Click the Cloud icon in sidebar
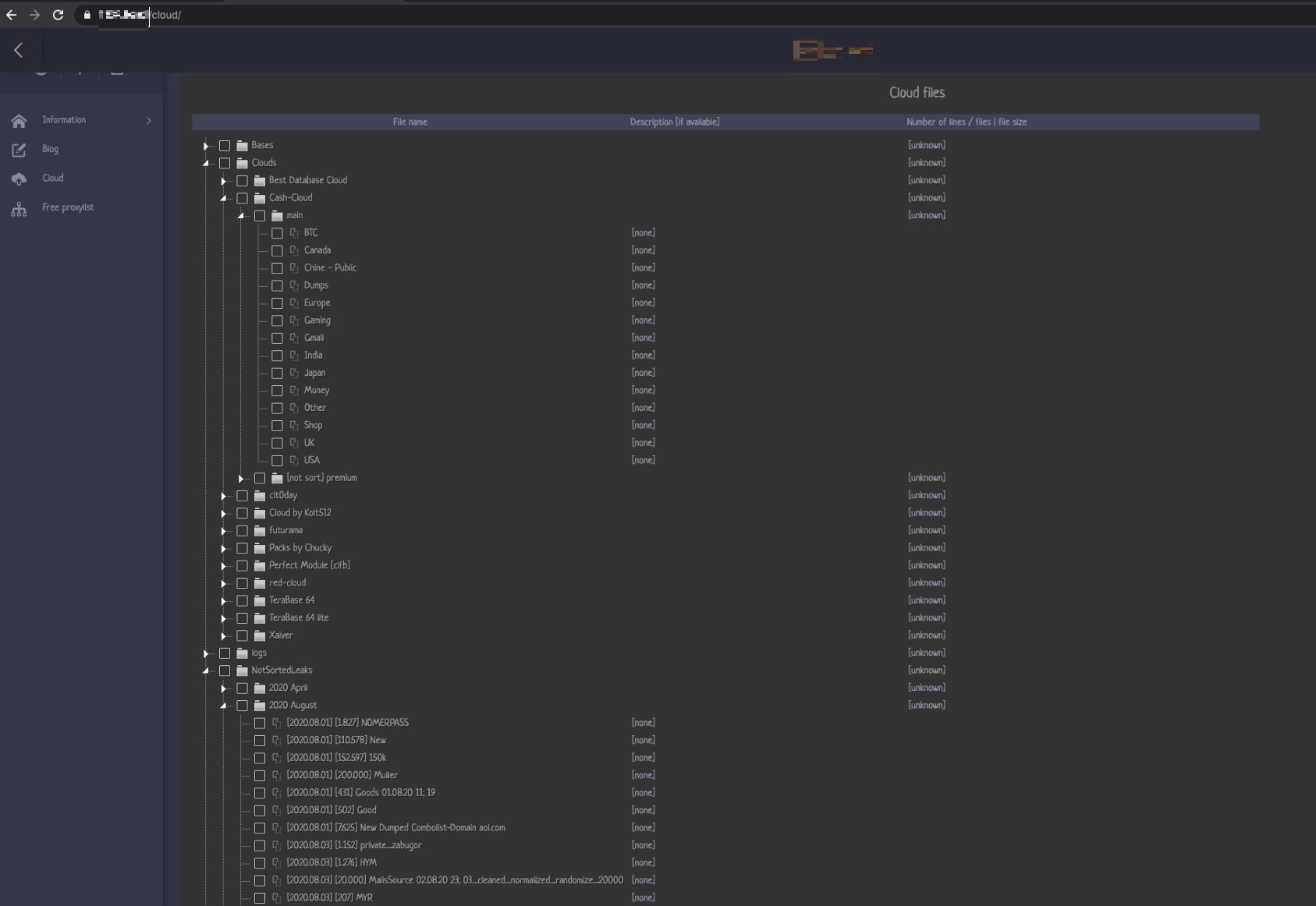This screenshot has height=906, width=1316. 20,179
